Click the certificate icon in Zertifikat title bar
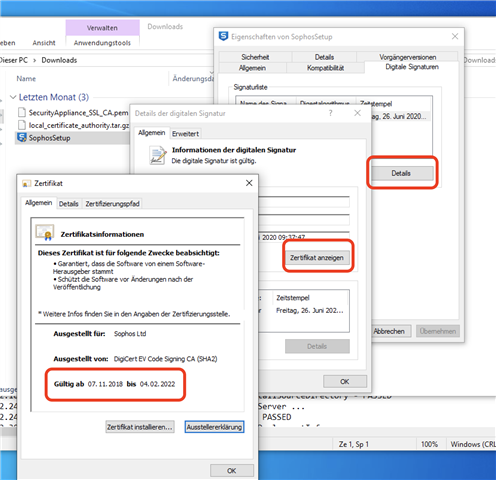The image size is (496, 480). (26, 183)
